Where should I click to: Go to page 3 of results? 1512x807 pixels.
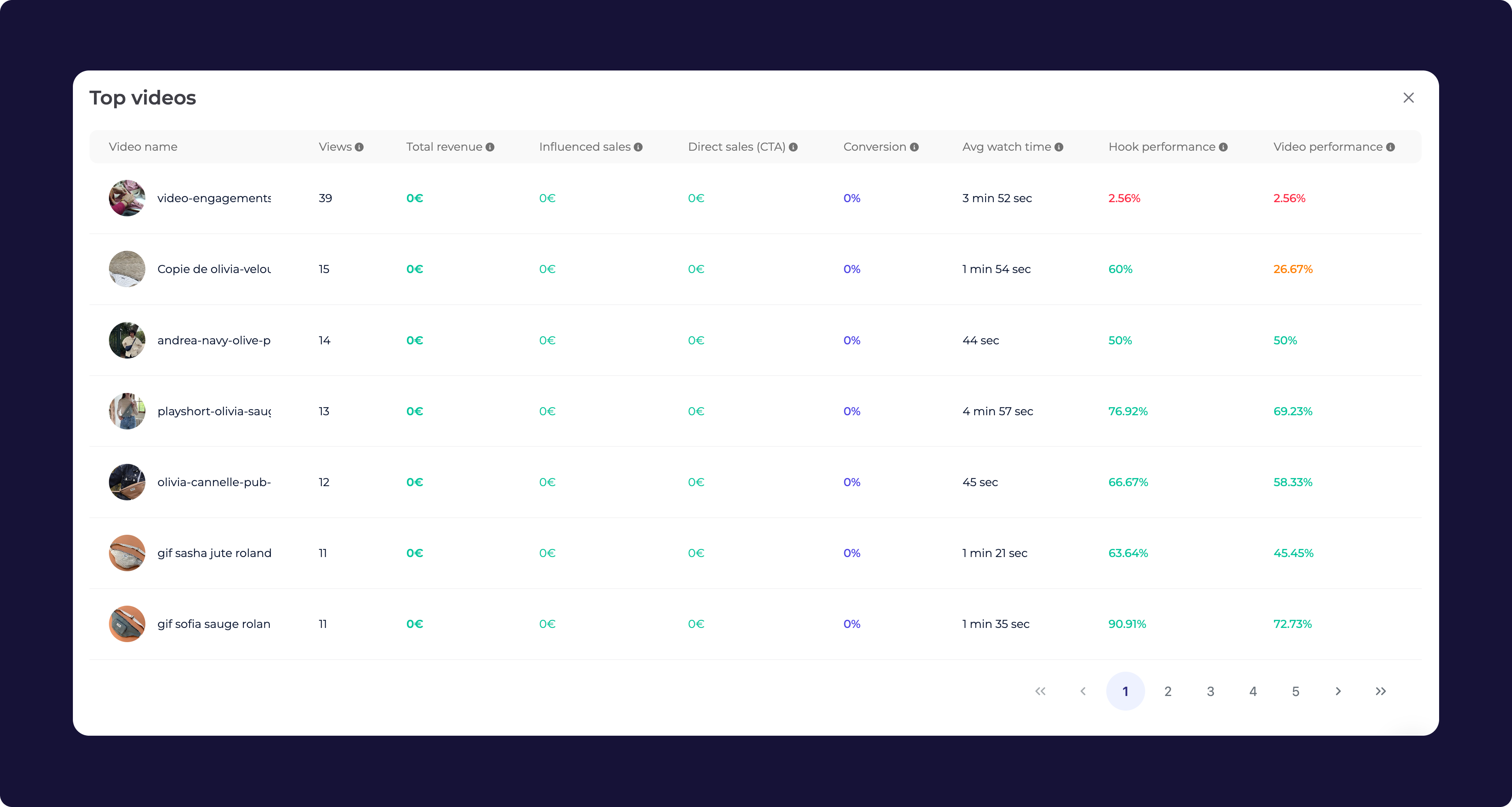(x=1210, y=691)
